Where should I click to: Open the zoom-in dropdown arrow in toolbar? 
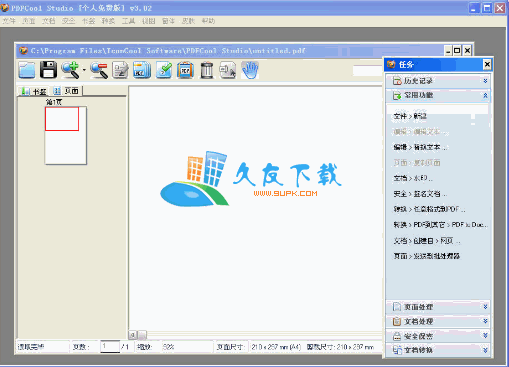(84, 70)
